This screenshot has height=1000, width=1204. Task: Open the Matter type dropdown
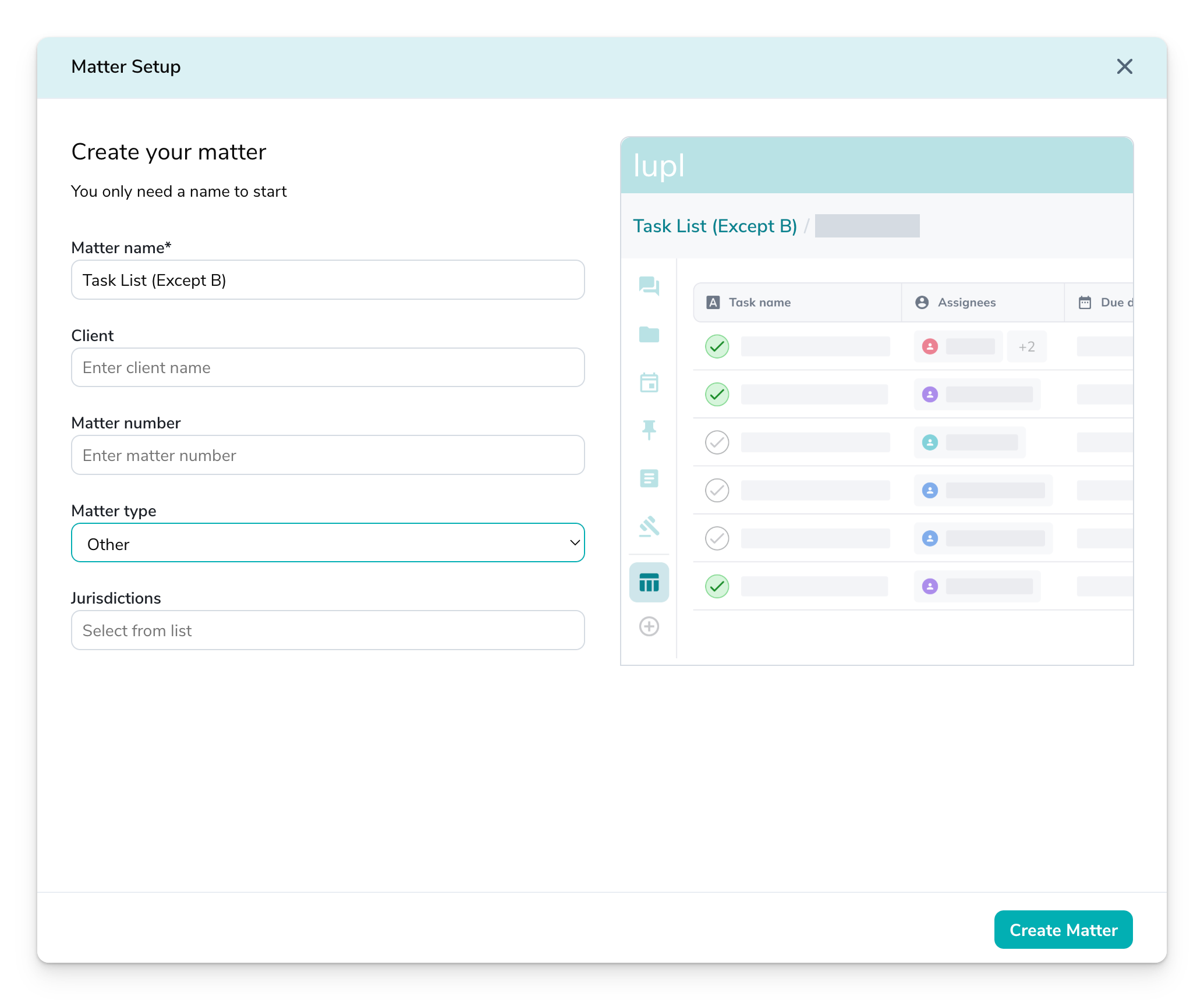(x=328, y=543)
